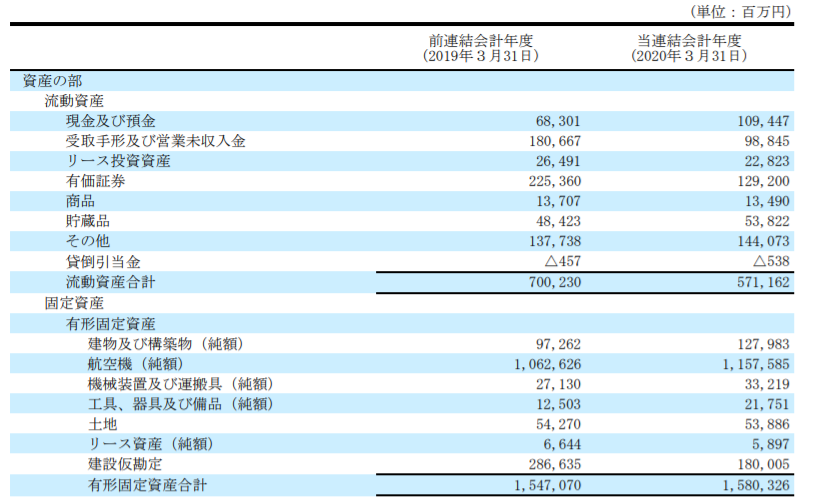Click the value 98,845

coord(767,141)
